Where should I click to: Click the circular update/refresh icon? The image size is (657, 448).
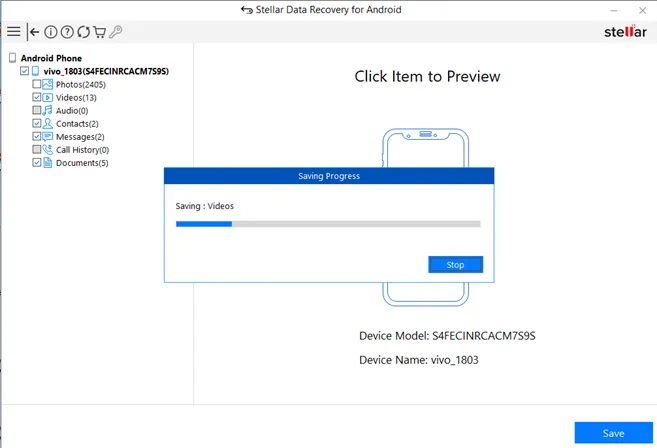click(83, 32)
